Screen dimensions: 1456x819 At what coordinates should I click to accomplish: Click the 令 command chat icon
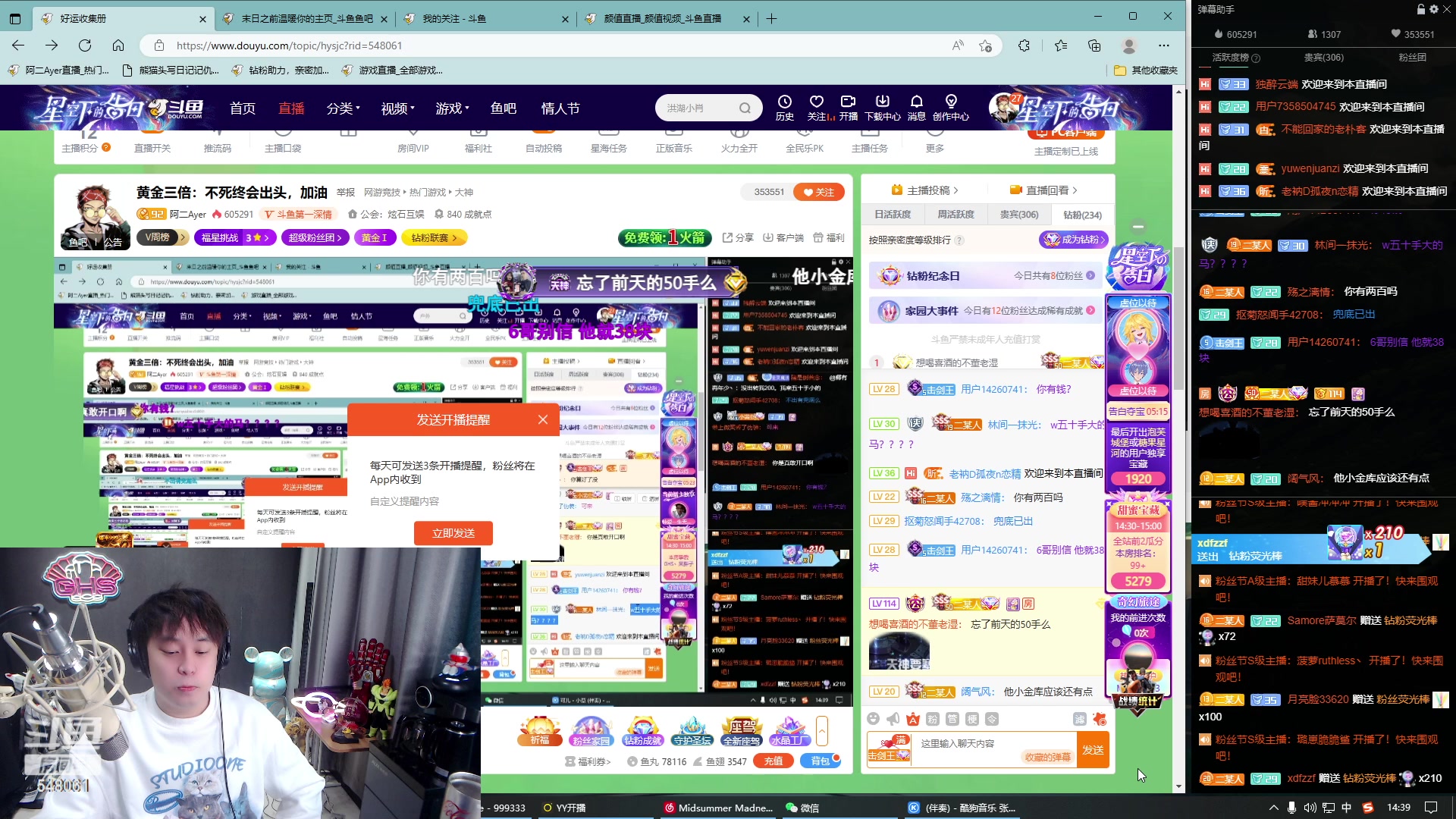(x=992, y=719)
